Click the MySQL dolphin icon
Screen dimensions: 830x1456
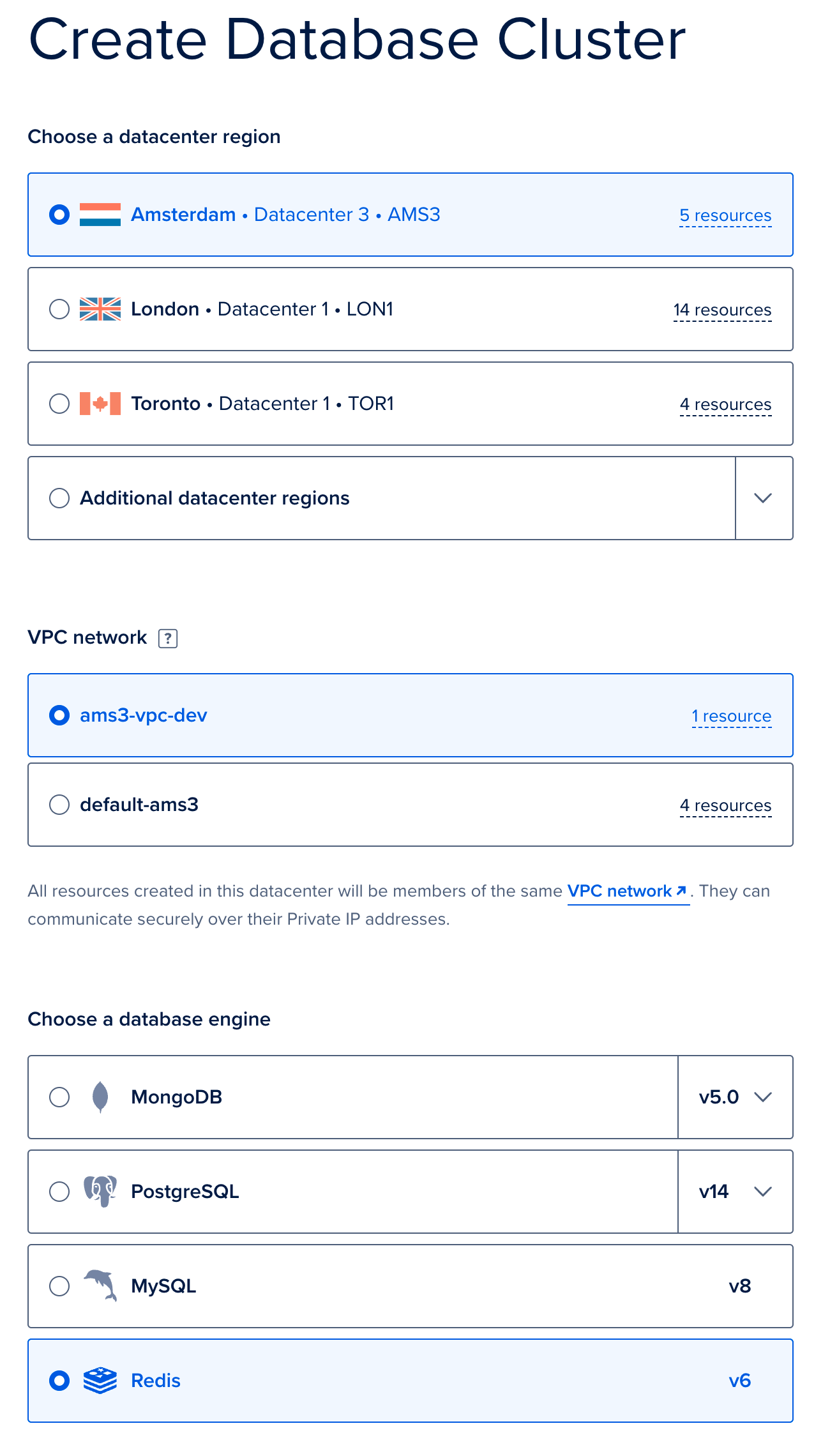click(x=101, y=1285)
